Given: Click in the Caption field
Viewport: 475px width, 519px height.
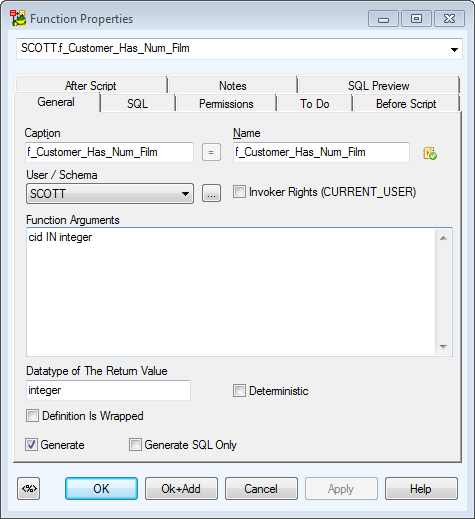Looking at the screenshot, I should (x=110, y=152).
